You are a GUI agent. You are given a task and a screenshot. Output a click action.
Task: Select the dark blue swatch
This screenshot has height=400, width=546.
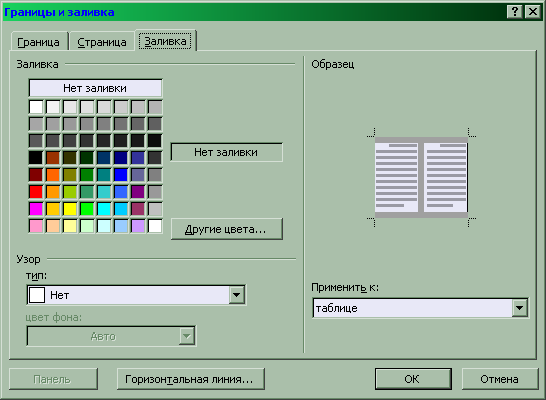click(121, 158)
